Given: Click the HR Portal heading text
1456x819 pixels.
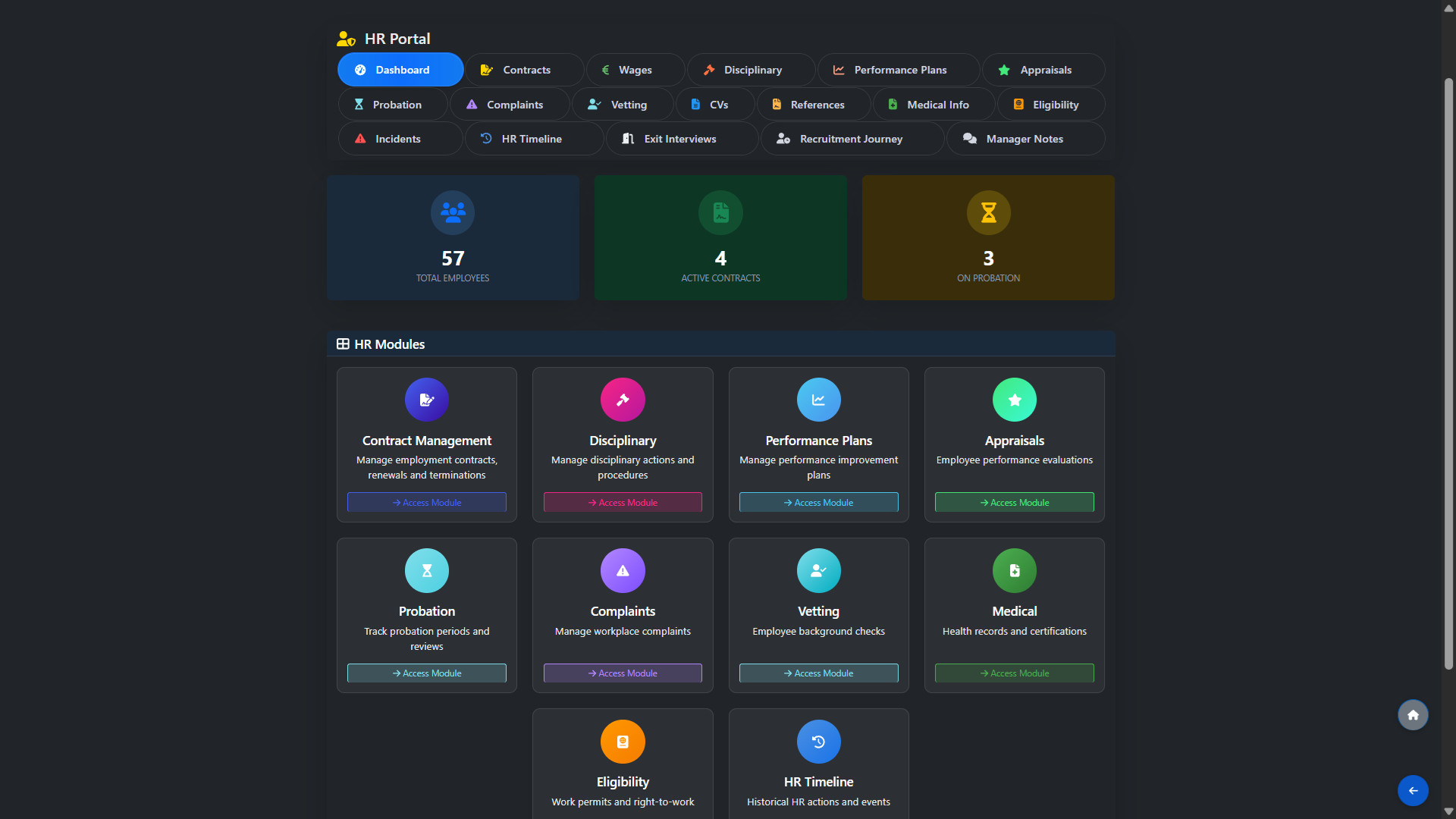Looking at the screenshot, I should (x=397, y=39).
